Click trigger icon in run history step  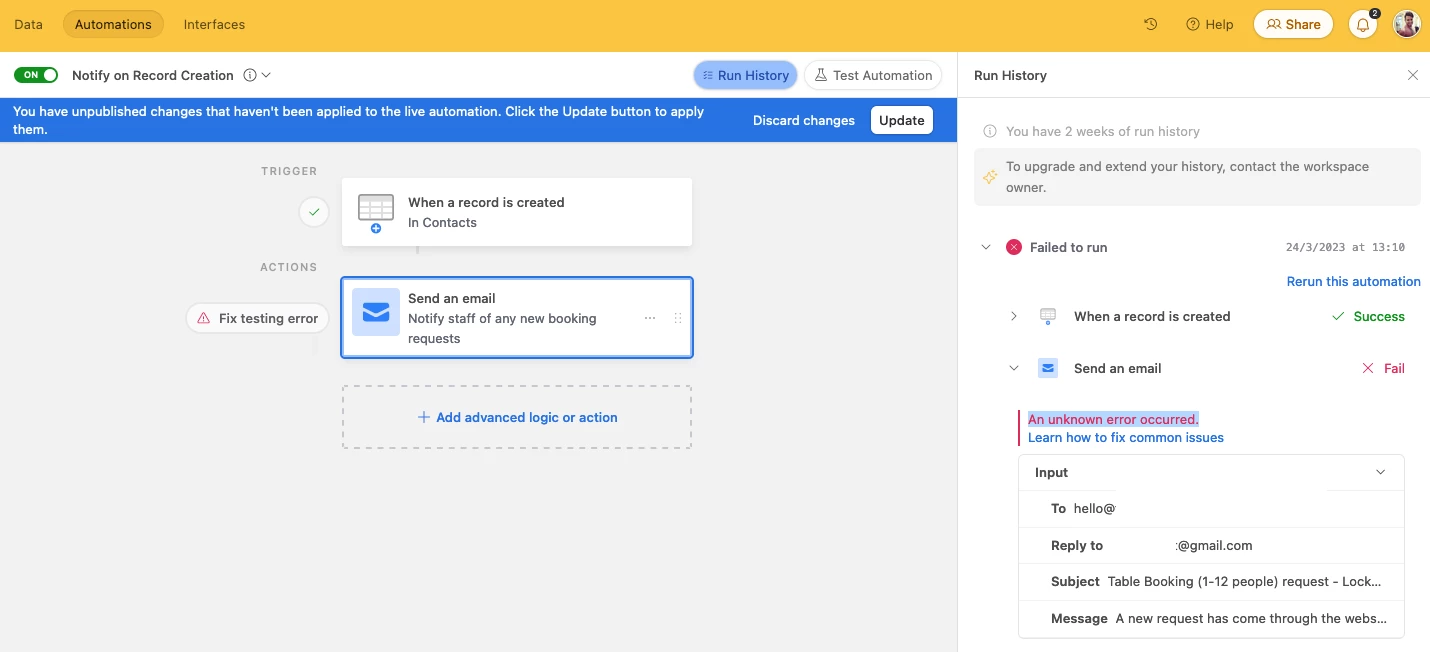1048,316
